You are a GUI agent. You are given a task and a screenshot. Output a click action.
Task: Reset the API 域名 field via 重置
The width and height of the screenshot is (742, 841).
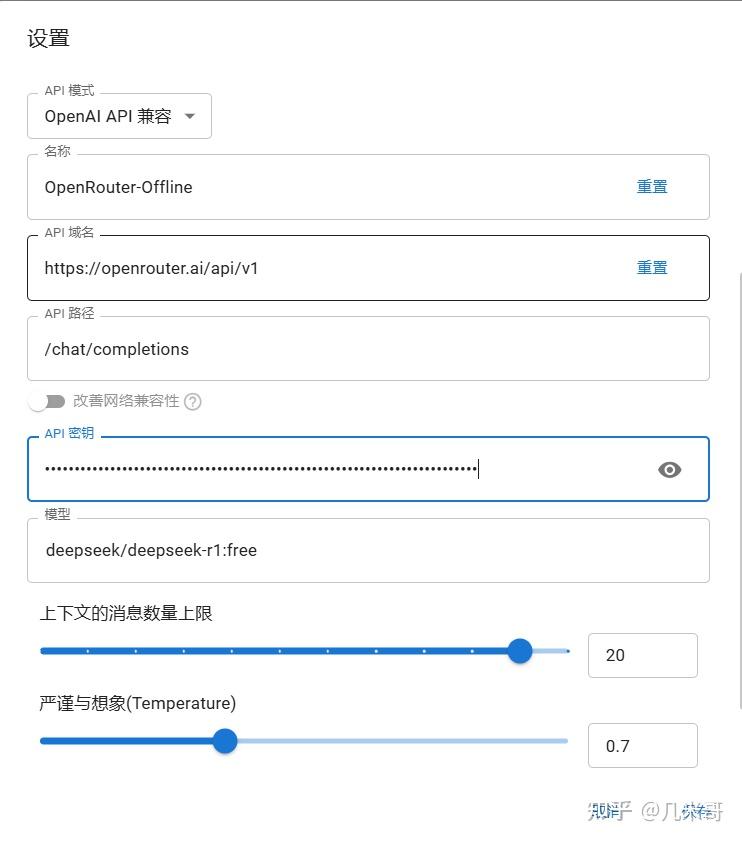[652, 267]
